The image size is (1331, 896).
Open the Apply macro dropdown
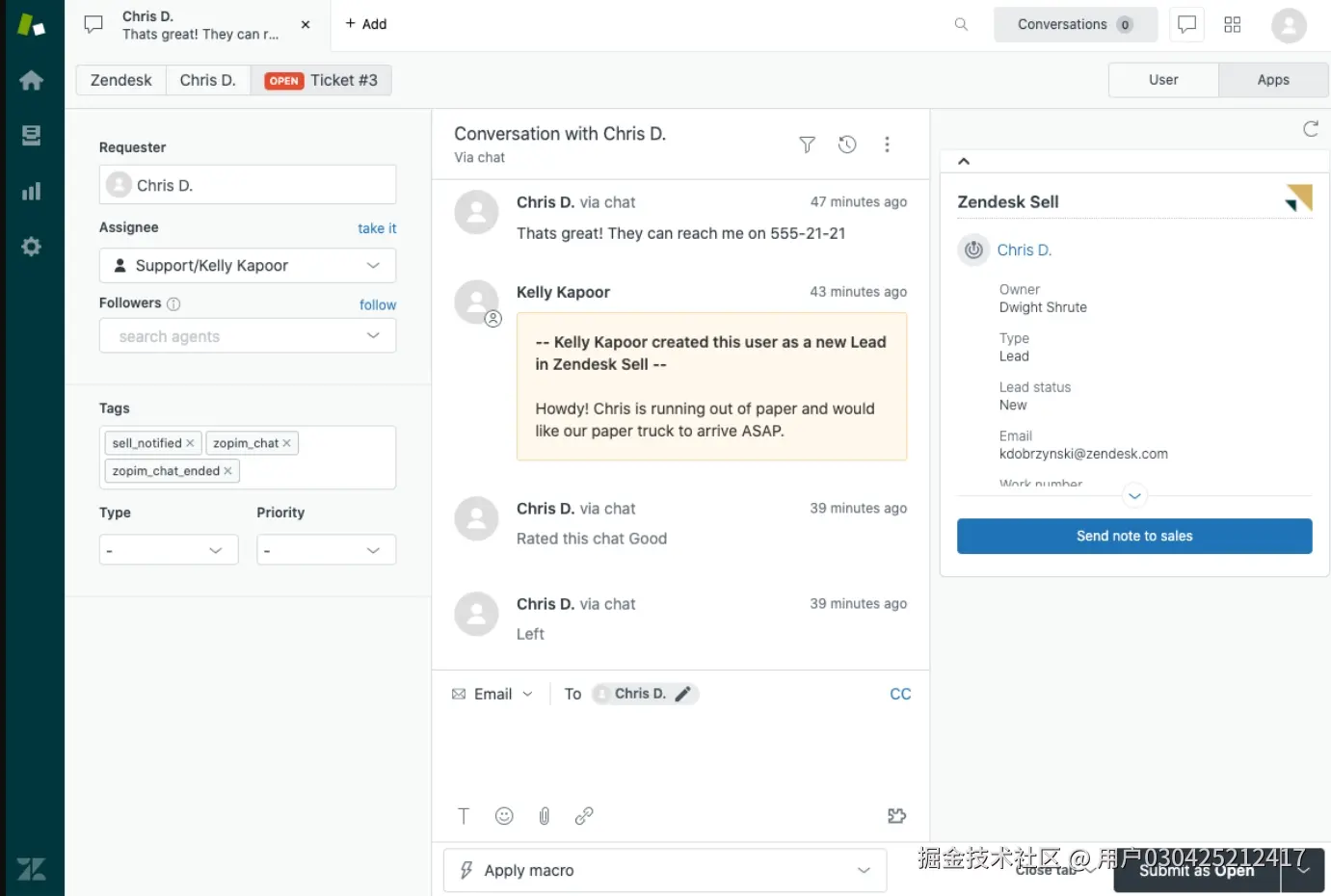click(665, 870)
